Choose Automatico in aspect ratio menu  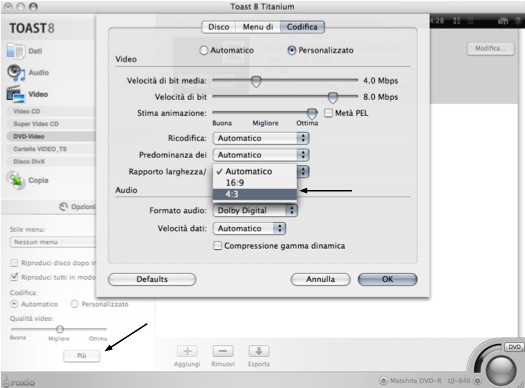pos(255,171)
